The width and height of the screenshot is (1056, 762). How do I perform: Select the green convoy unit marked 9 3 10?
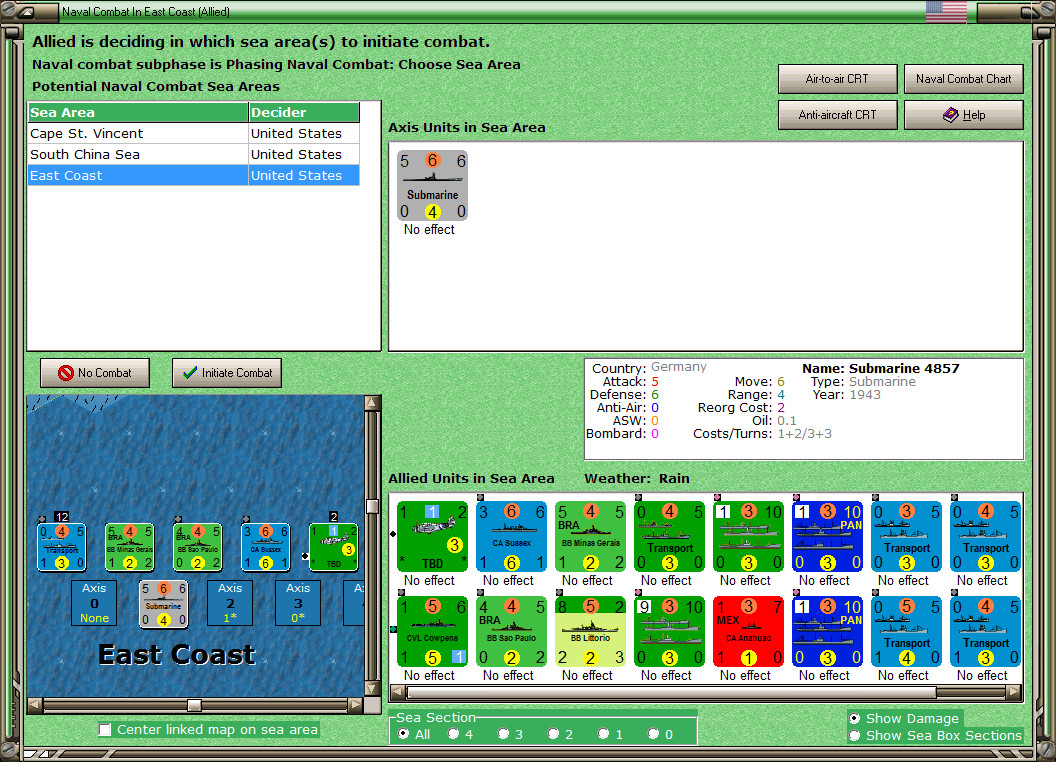pyautogui.click(x=669, y=631)
